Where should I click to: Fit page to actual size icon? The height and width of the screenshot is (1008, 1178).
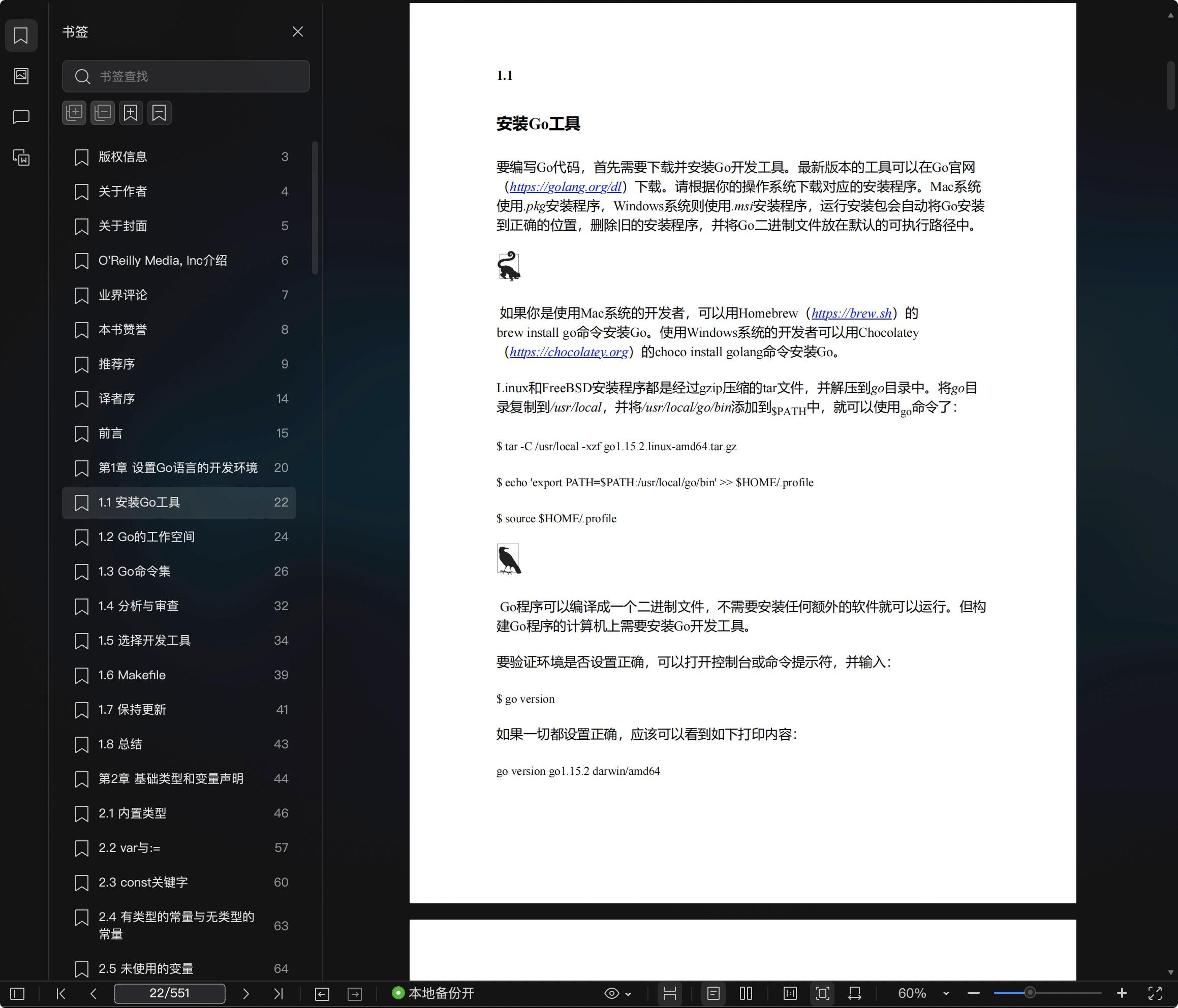click(790, 993)
